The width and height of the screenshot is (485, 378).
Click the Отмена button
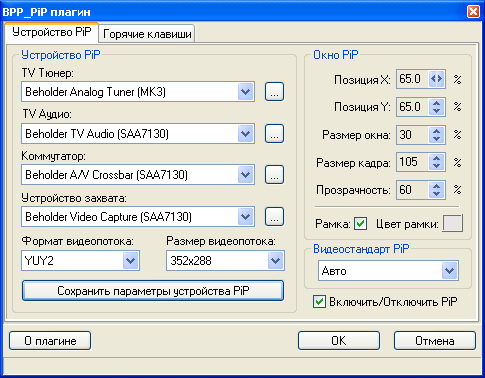pyautogui.click(x=435, y=341)
